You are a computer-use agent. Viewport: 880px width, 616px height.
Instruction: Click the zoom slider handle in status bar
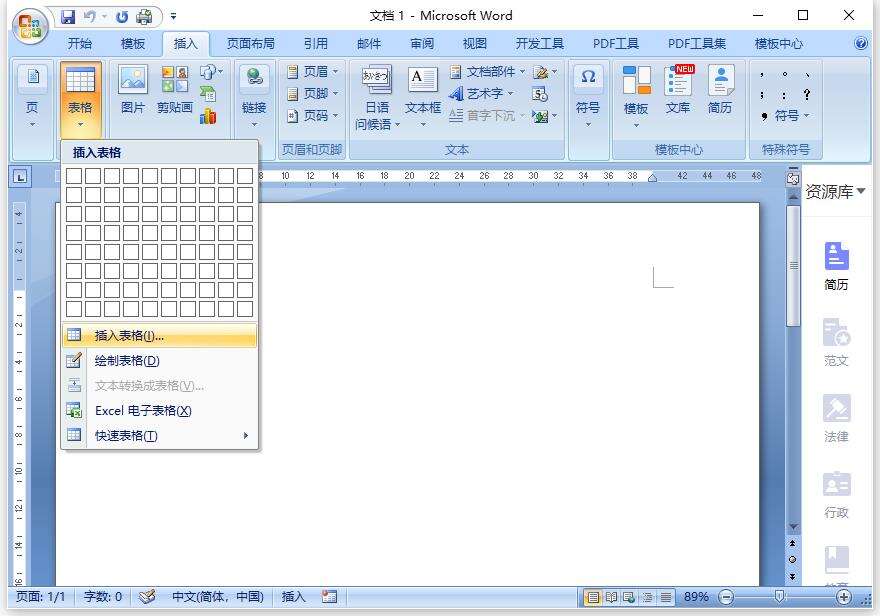pyautogui.click(x=778, y=597)
